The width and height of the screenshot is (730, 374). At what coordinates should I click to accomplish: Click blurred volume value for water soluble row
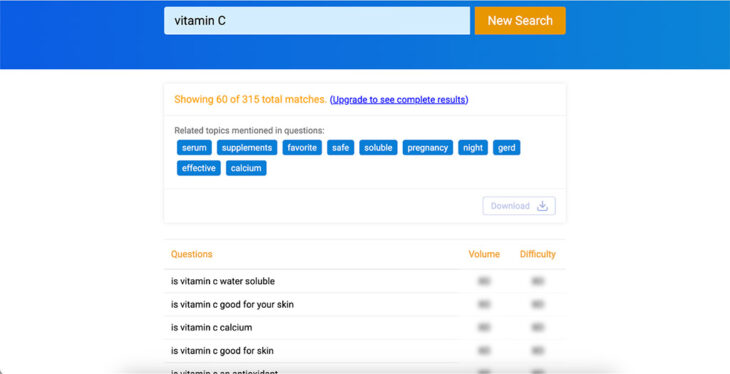pyautogui.click(x=484, y=281)
